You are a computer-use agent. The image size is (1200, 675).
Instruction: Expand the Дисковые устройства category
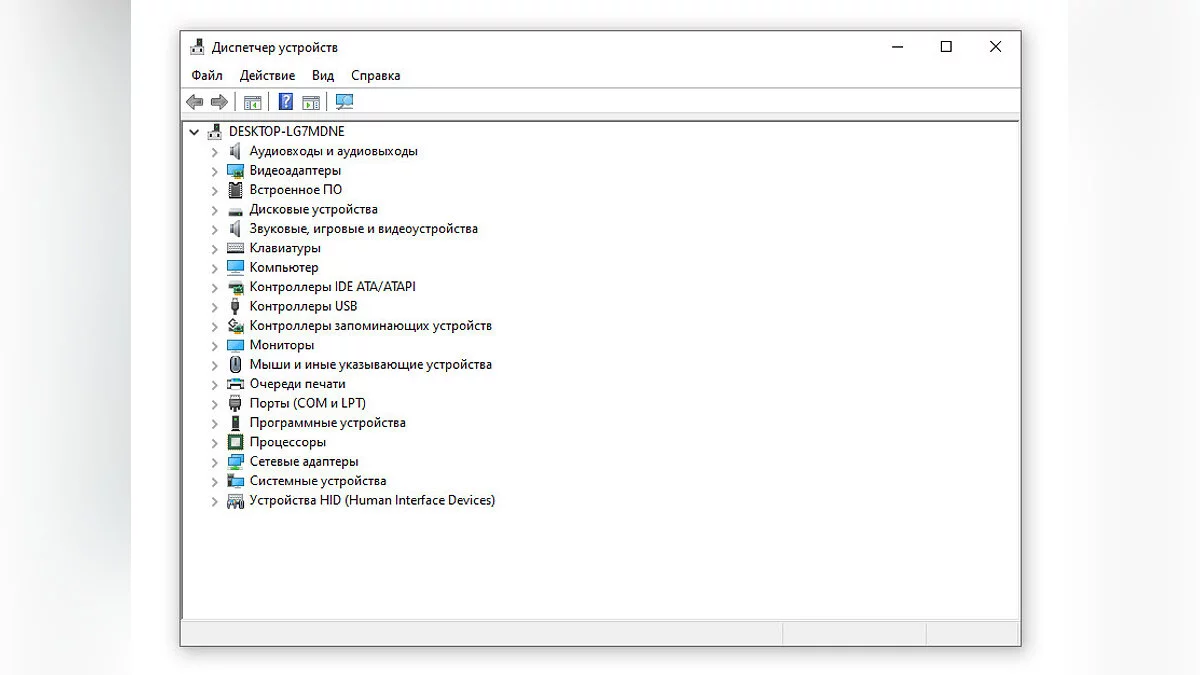point(214,210)
